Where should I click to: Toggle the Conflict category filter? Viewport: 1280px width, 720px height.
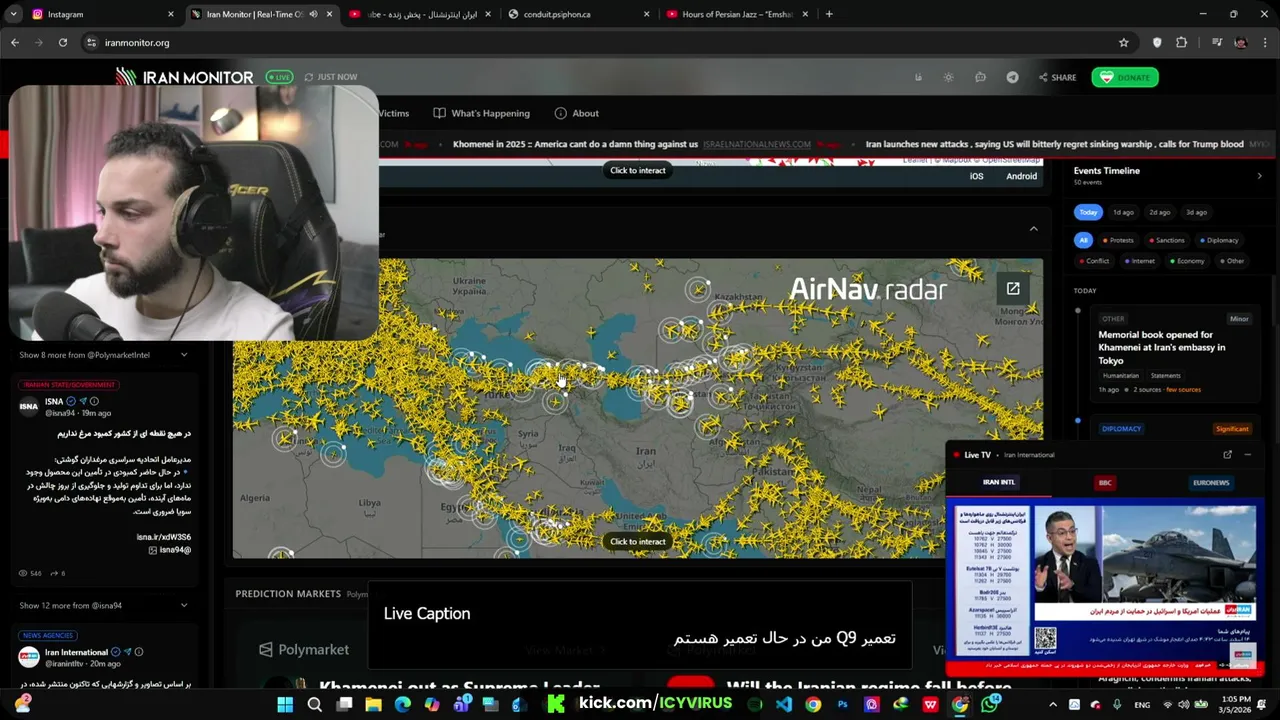click(x=1093, y=261)
